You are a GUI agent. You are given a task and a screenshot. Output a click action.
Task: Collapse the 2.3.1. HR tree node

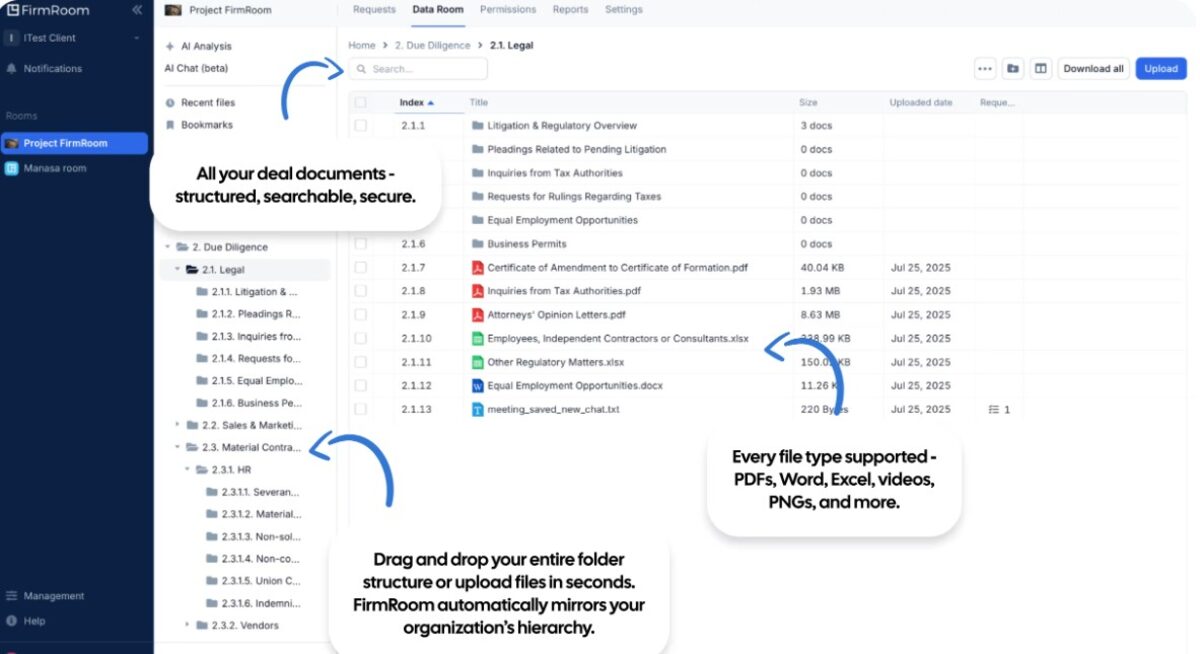(187, 469)
